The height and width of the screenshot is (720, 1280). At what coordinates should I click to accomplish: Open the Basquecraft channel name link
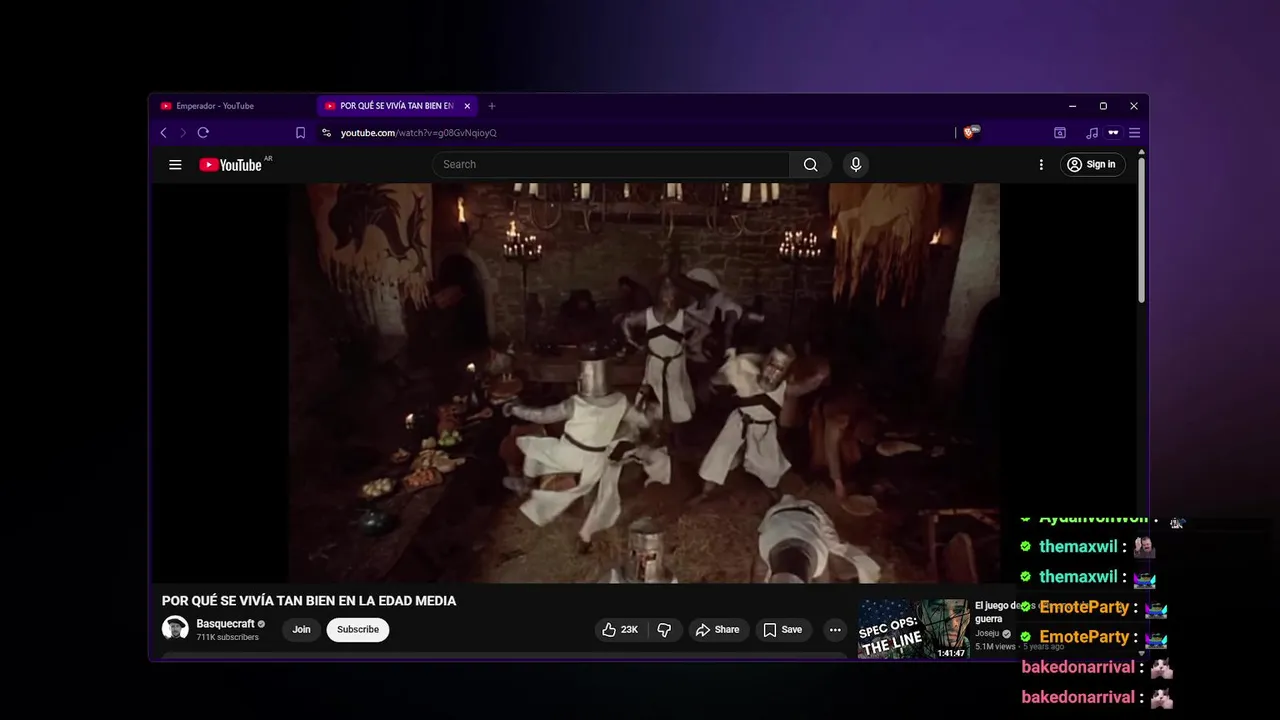point(225,624)
